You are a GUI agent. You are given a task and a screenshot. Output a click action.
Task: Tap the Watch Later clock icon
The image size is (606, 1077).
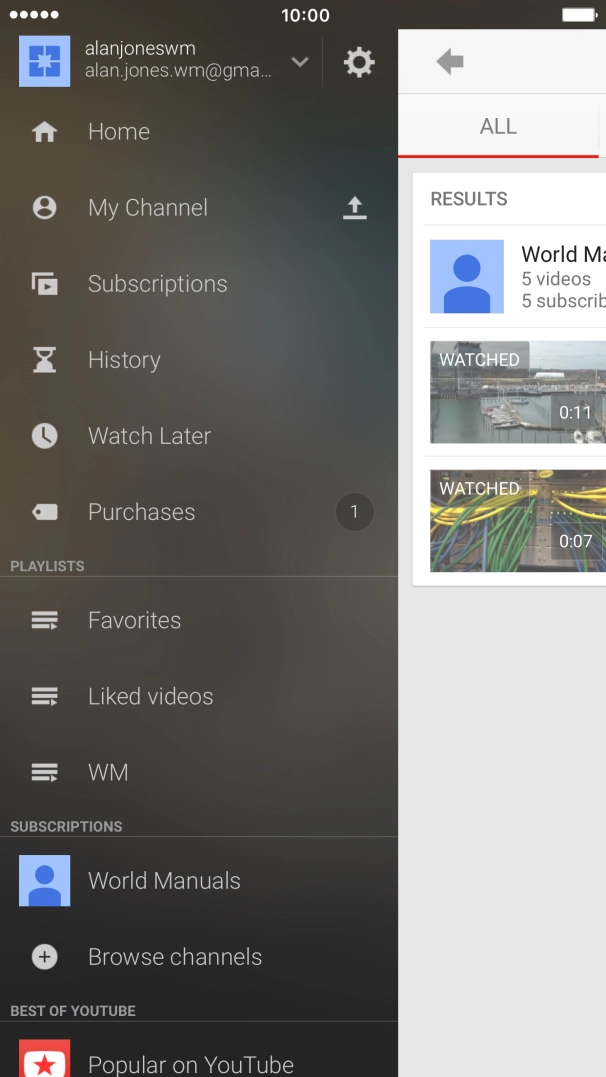[44, 436]
